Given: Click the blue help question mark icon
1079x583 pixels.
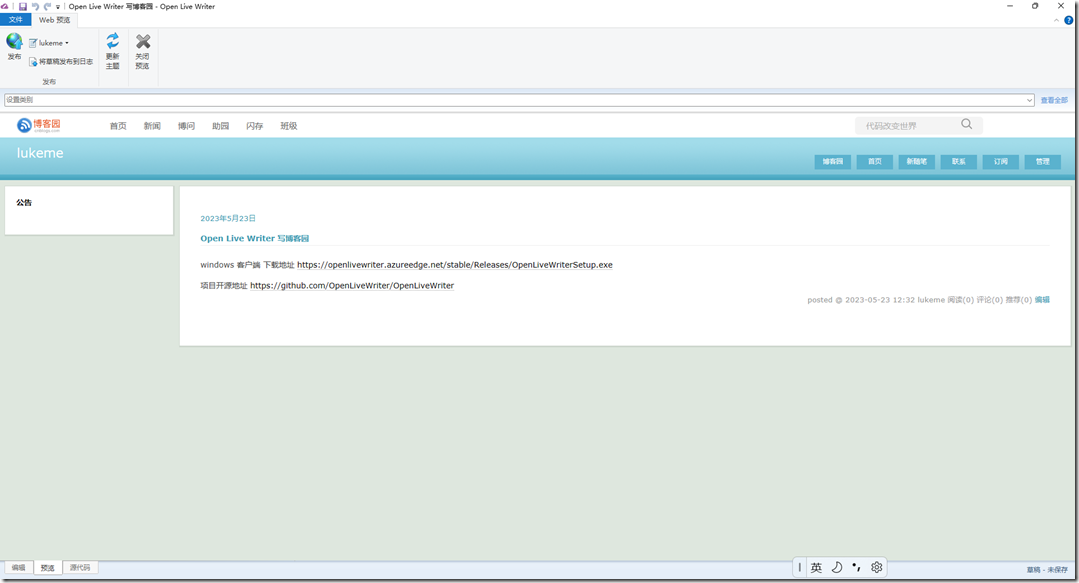Looking at the screenshot, I should click(x=1069, y=21).
